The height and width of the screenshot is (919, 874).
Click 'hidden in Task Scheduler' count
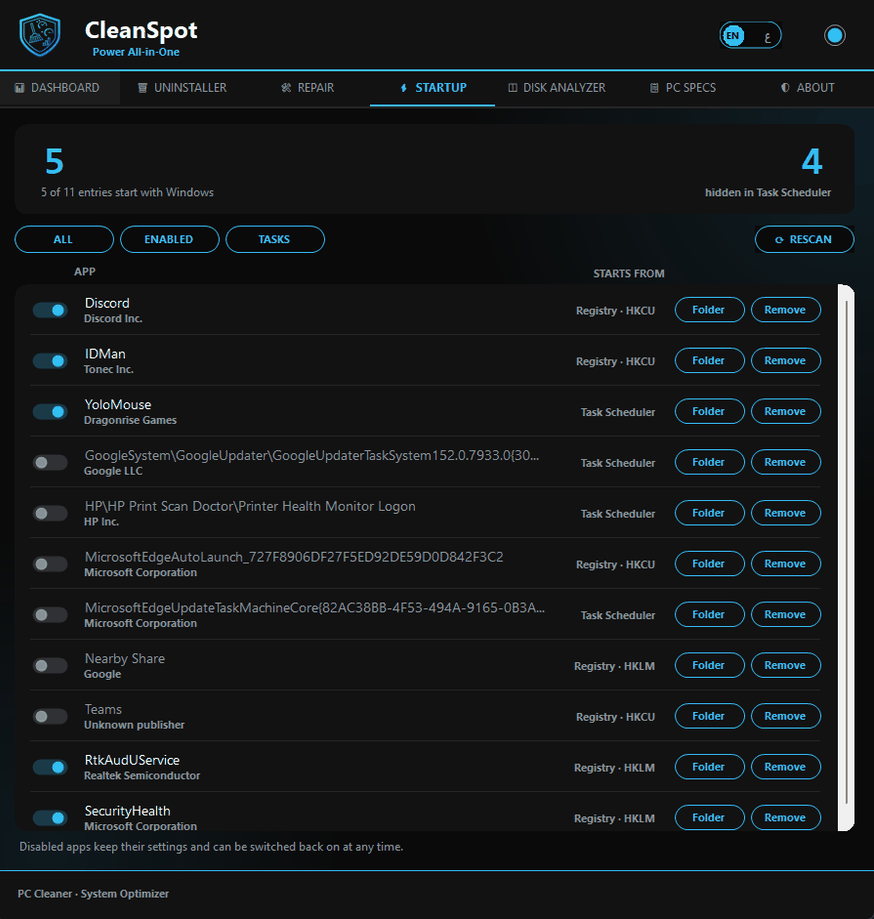(768, 192)
